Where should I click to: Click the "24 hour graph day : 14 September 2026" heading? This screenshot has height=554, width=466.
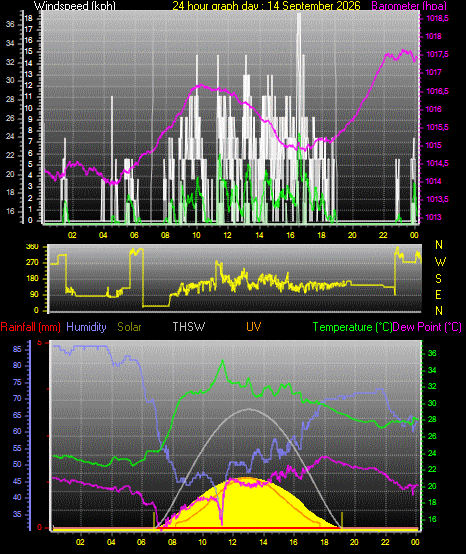pyautogui.click(x=266, y=6)
